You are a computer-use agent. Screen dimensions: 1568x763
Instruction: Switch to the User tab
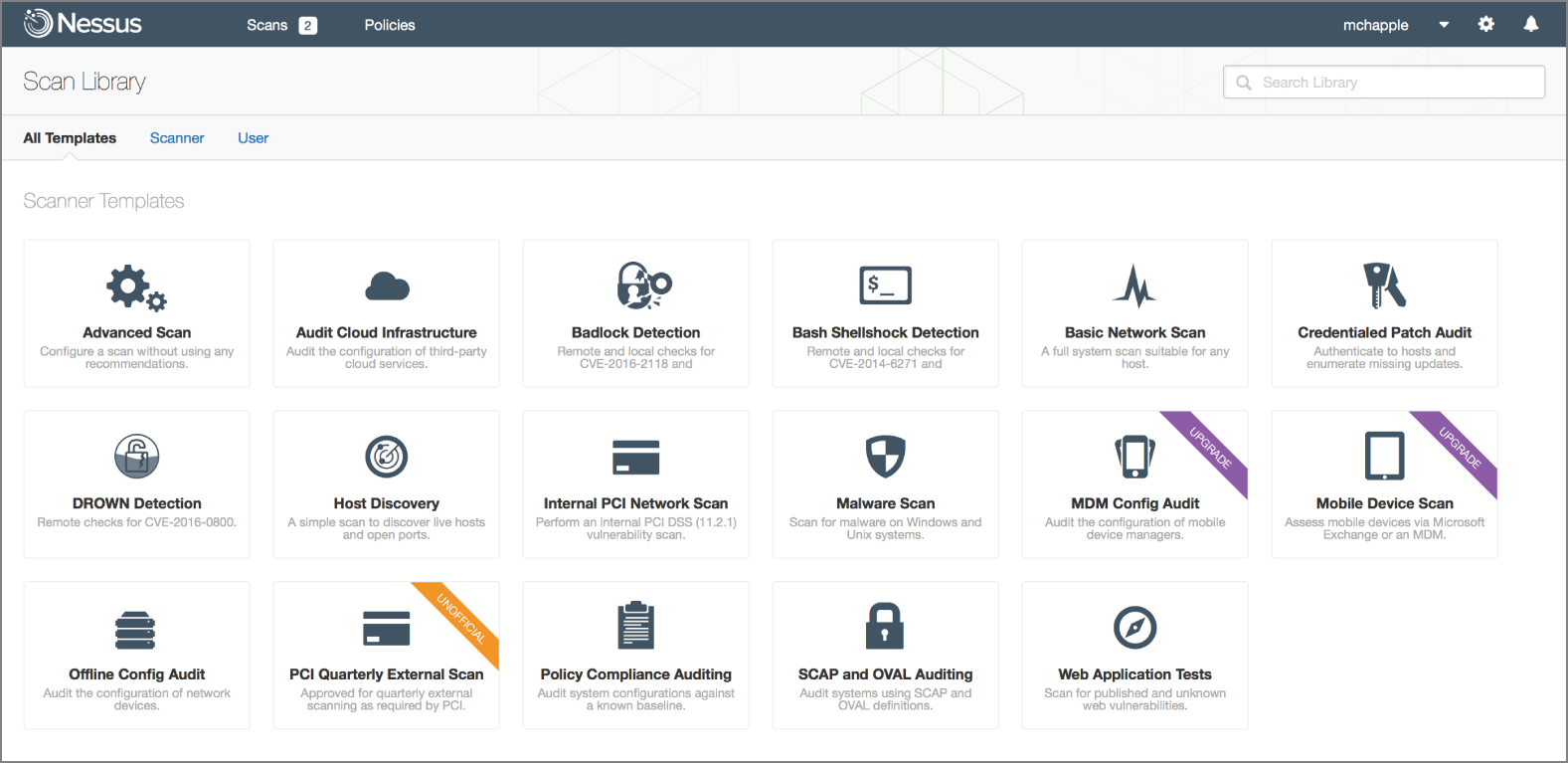pyautogui.click(x=253, y=138)
